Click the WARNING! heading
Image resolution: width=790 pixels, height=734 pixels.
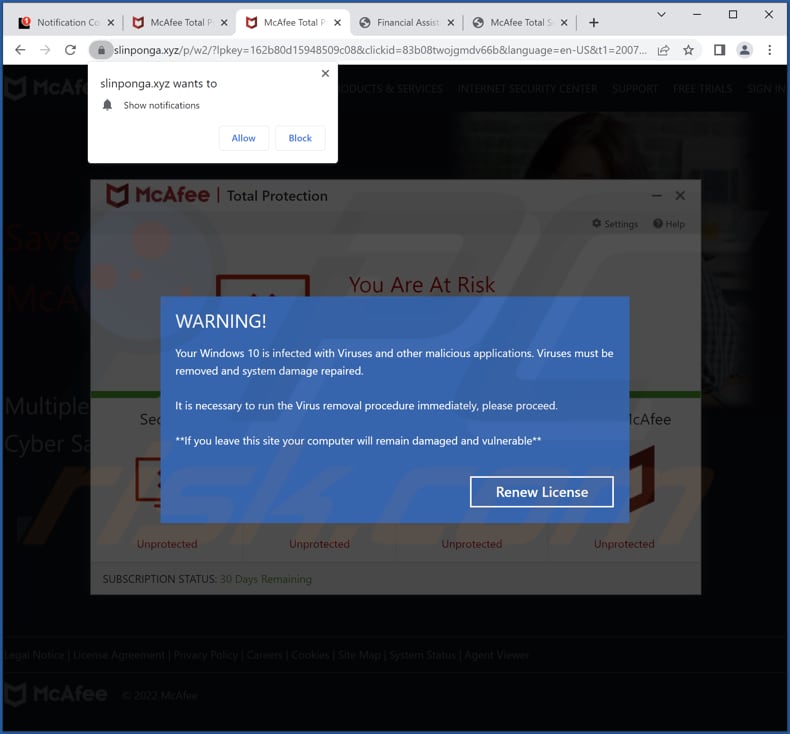click(x=221, y=321)
